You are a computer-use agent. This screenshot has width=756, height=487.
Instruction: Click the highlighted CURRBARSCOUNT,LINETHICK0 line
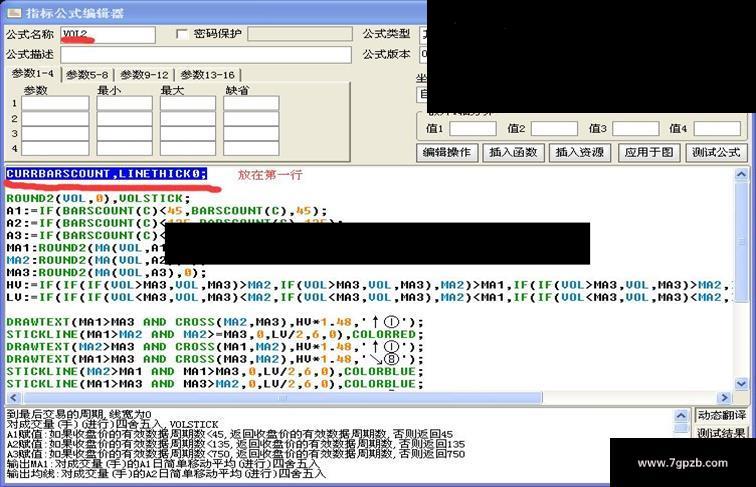click(107, 174)
